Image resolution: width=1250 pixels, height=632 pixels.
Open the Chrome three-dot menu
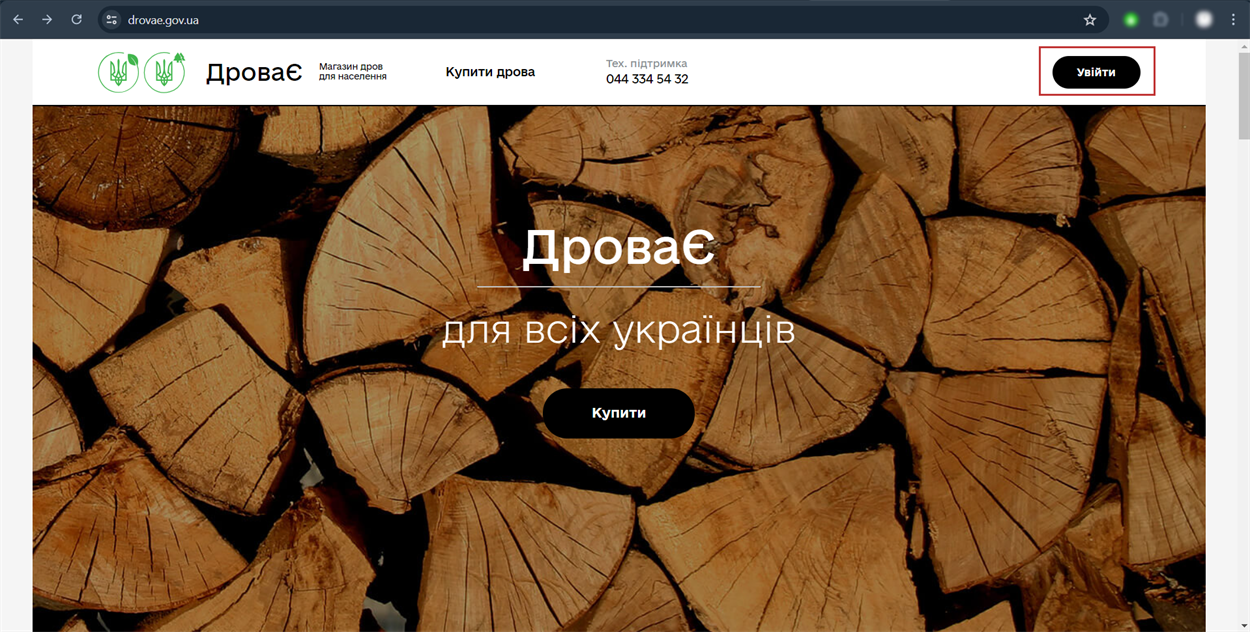point(1233,19)
